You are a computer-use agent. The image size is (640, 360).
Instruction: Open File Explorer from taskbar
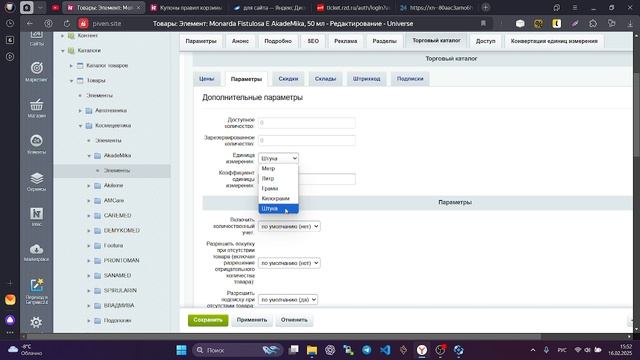coord(312,350)
